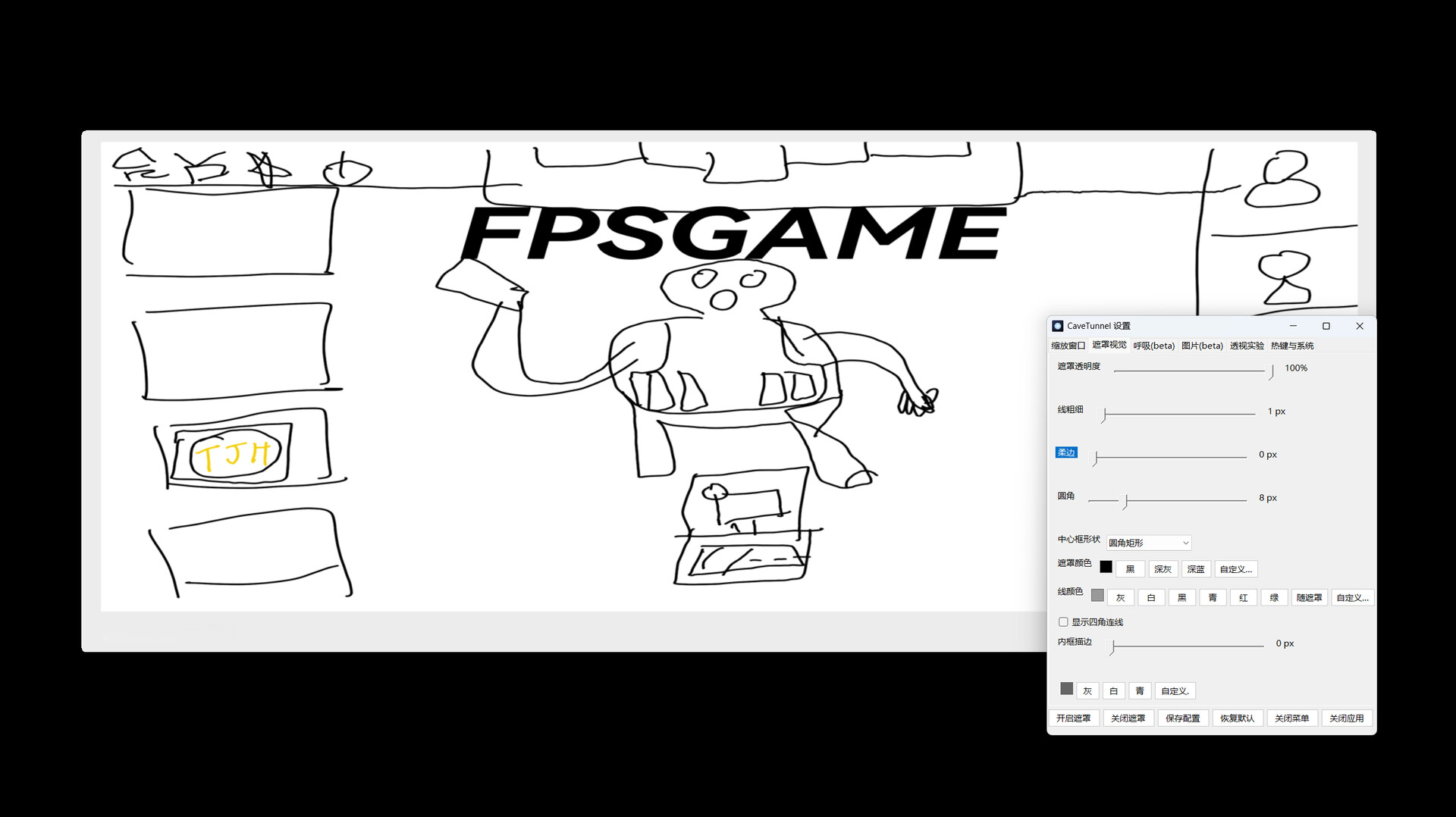
Task: Pick 青 in the bottom color row
Action: (1140, 691)
